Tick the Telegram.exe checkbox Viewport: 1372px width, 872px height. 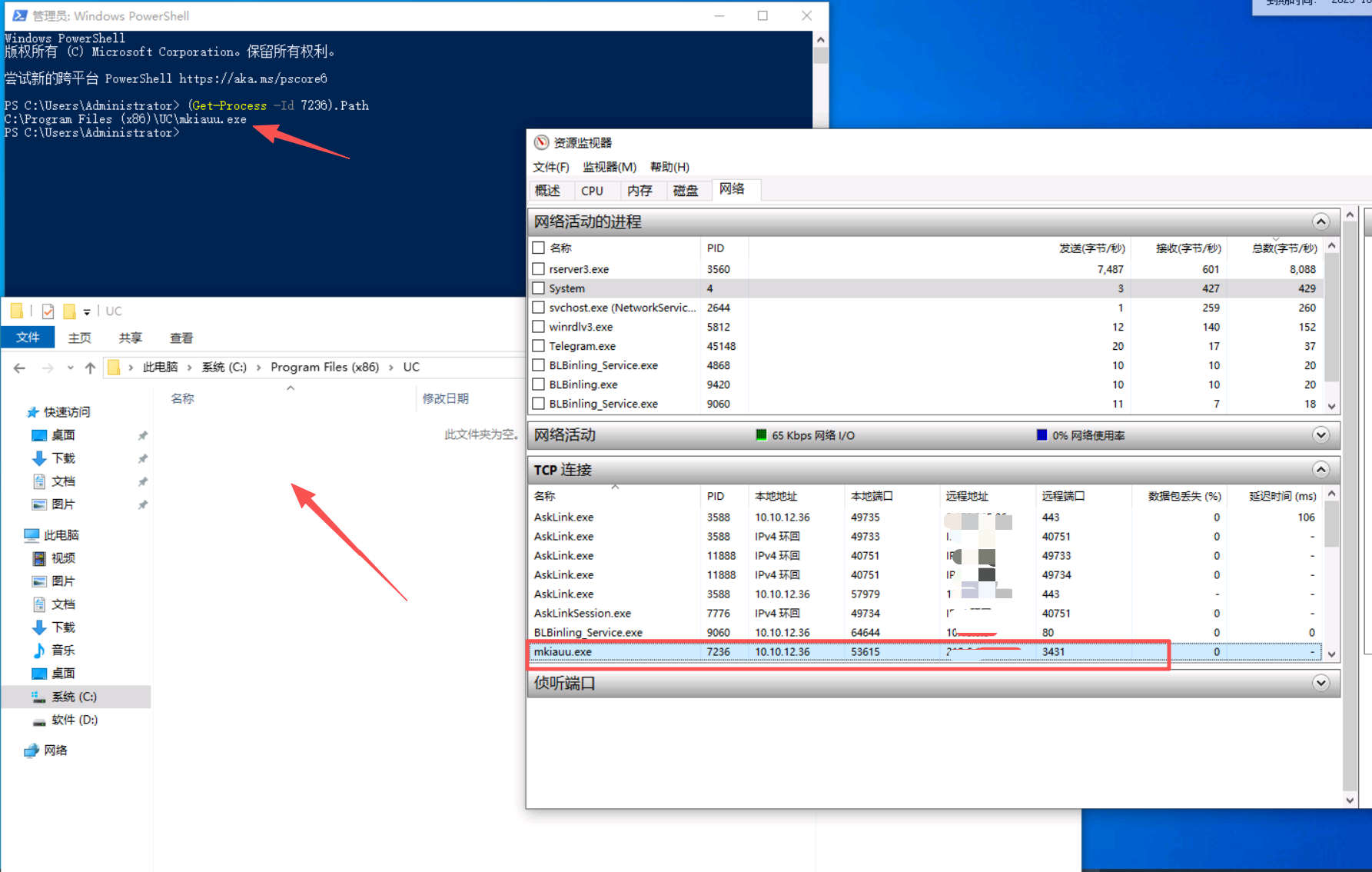tap(539, 346)
